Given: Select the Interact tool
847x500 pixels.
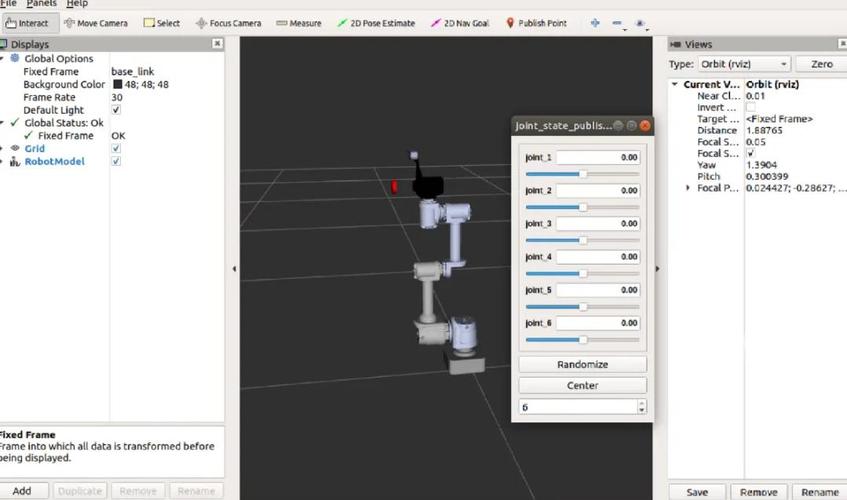Looking at the screenshot, I should pyautogui.click(x=27, y=23).
